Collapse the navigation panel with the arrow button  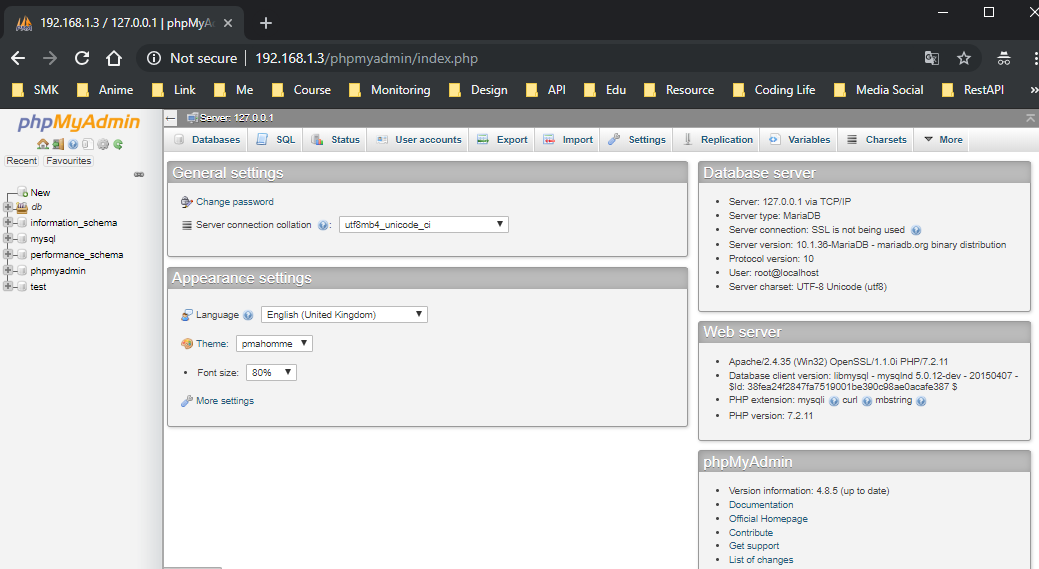[171, 118]
